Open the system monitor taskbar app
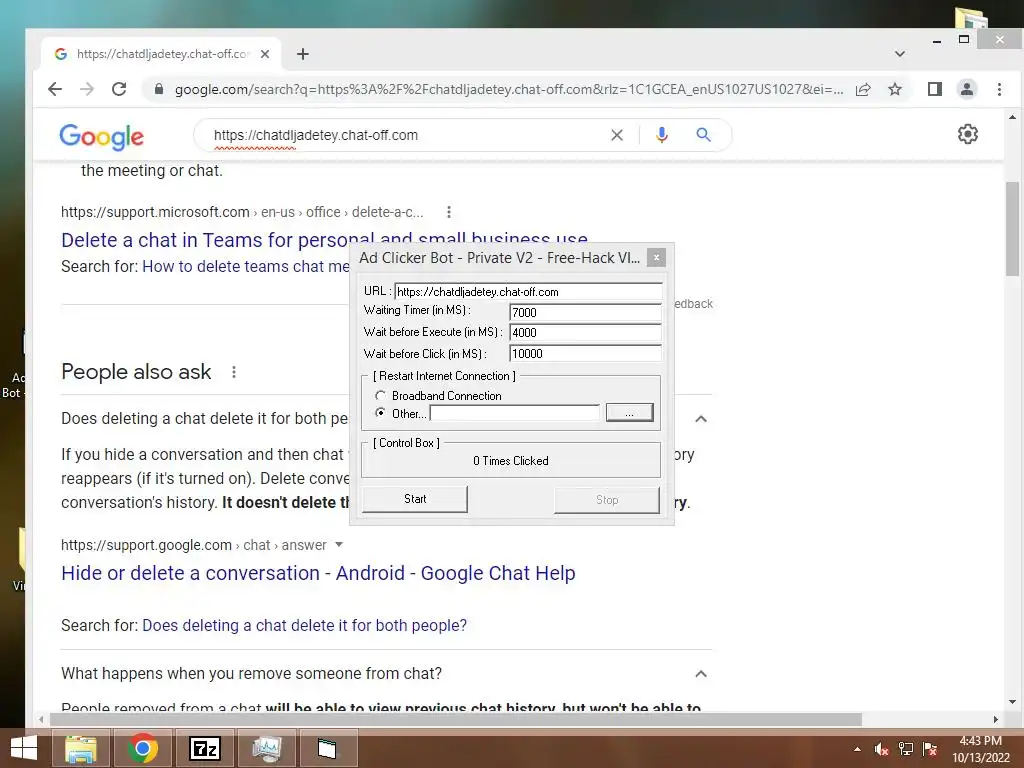 (x=266, y=748)
